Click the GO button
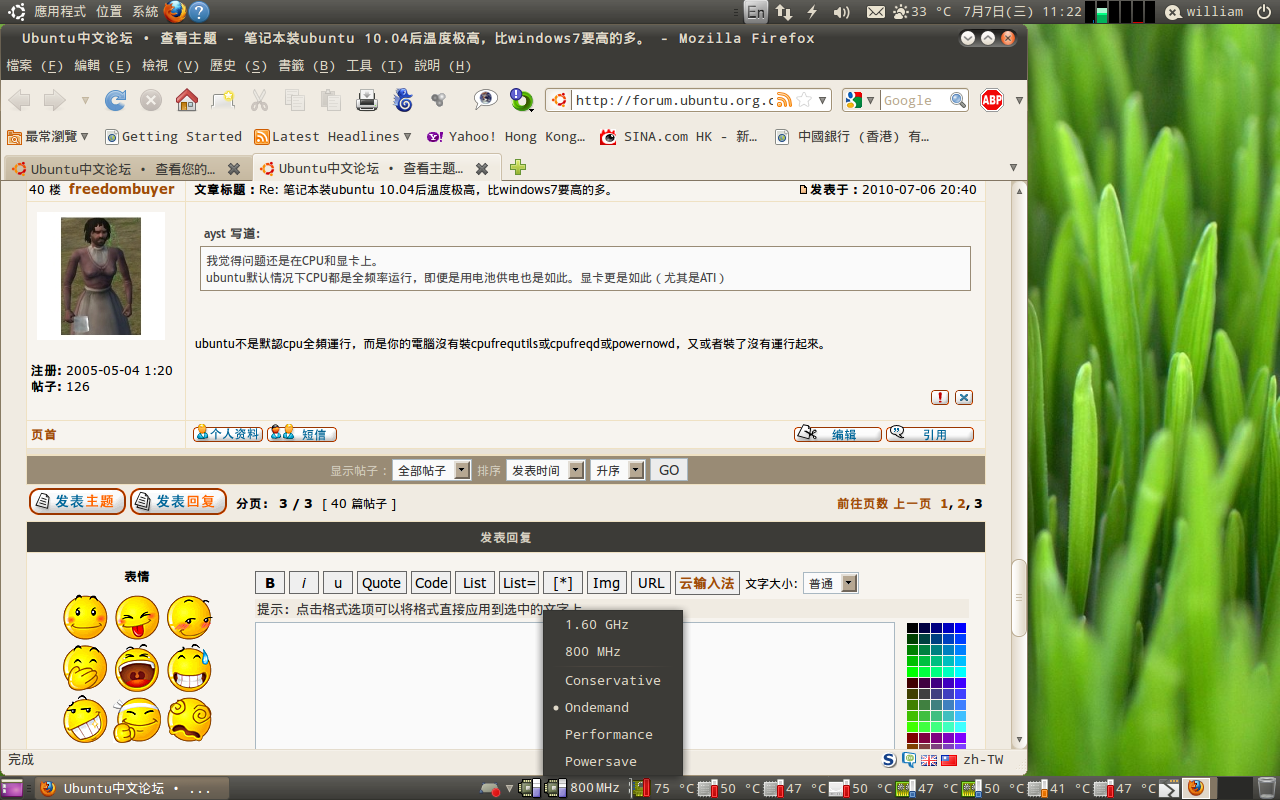This screenshot has width=1280, height=800. (x=669, y=470)
